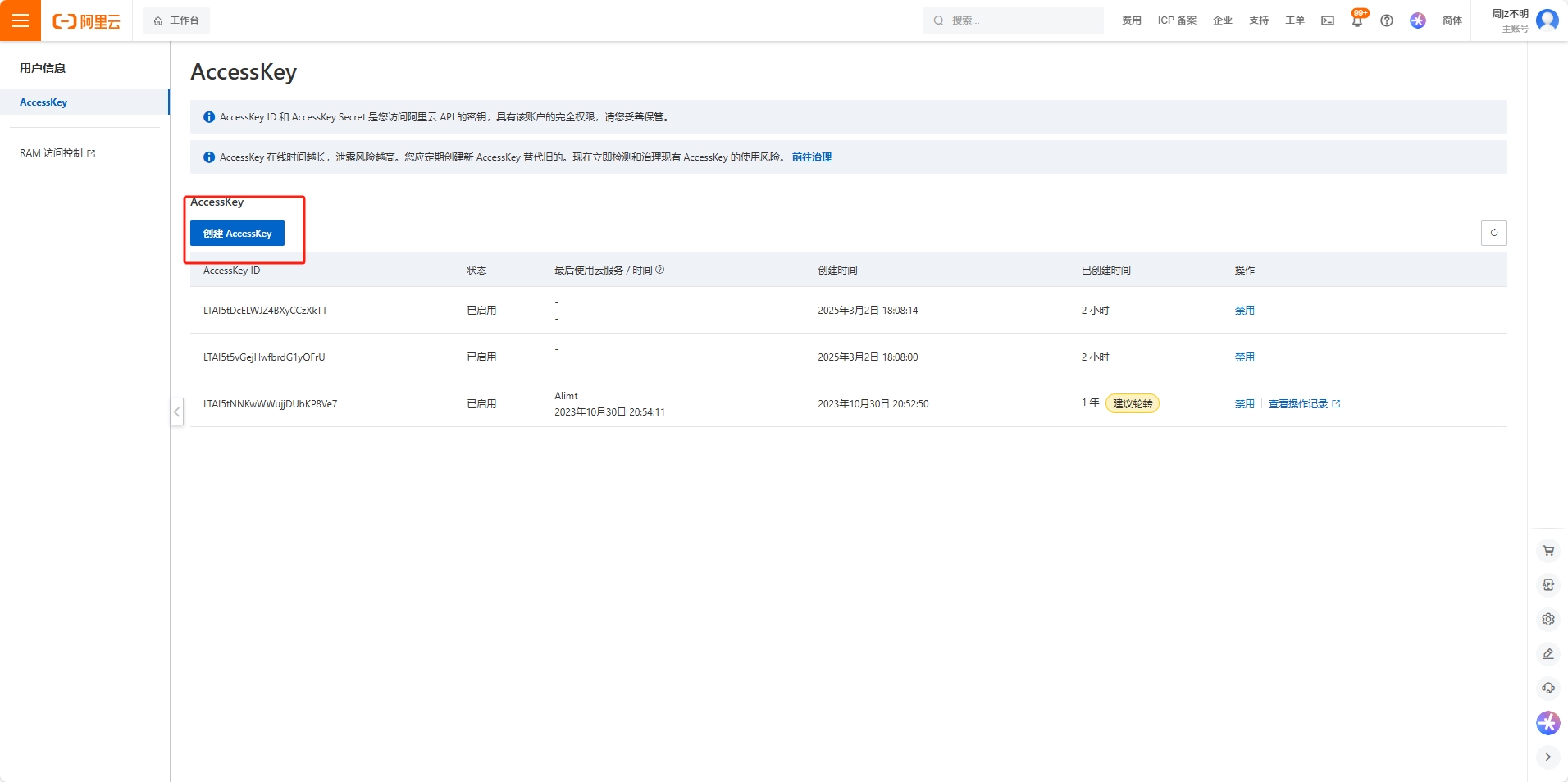Select AccessKey in left navigation
Viewport: 1568px width, 782px height.
44,102
